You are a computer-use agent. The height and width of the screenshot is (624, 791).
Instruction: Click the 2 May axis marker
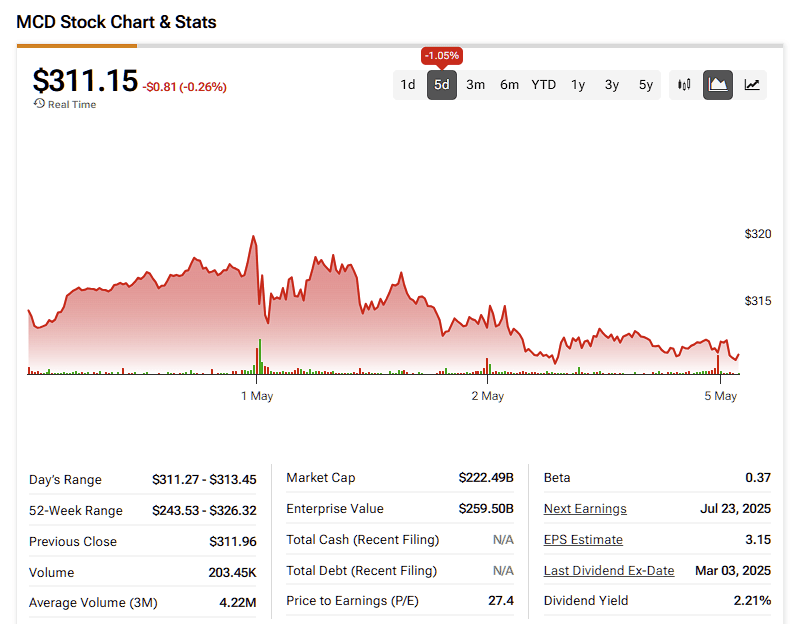point(488,396)
